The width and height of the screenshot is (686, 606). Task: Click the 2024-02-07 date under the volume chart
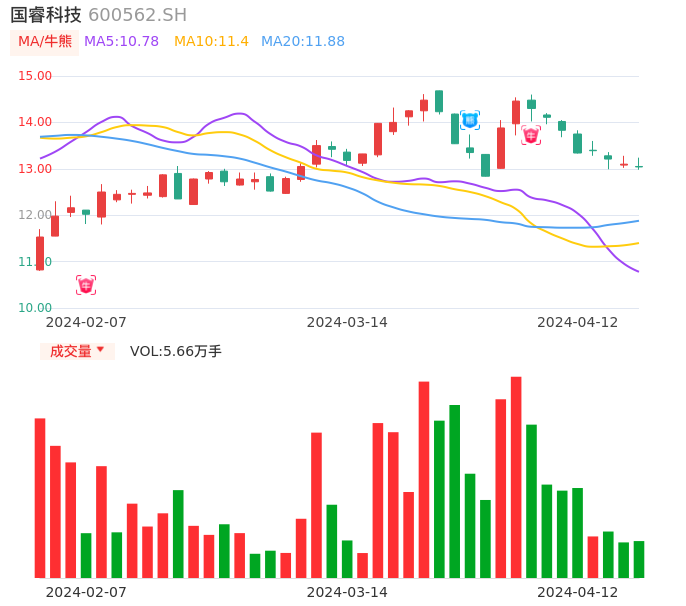point(86,592)
